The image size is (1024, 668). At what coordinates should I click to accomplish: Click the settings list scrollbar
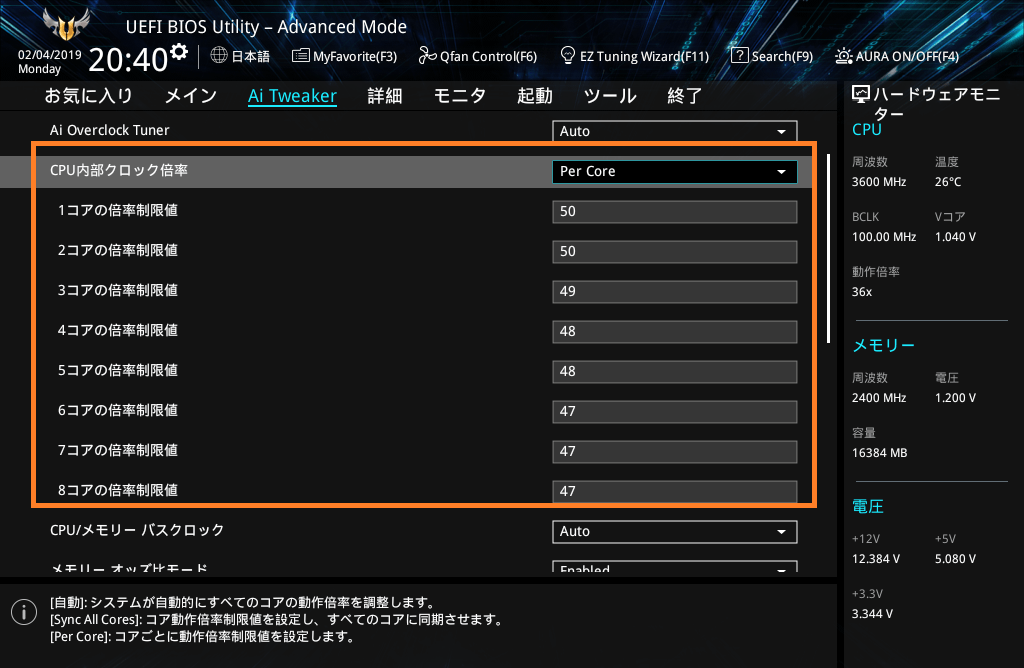(x=828, y=248)
